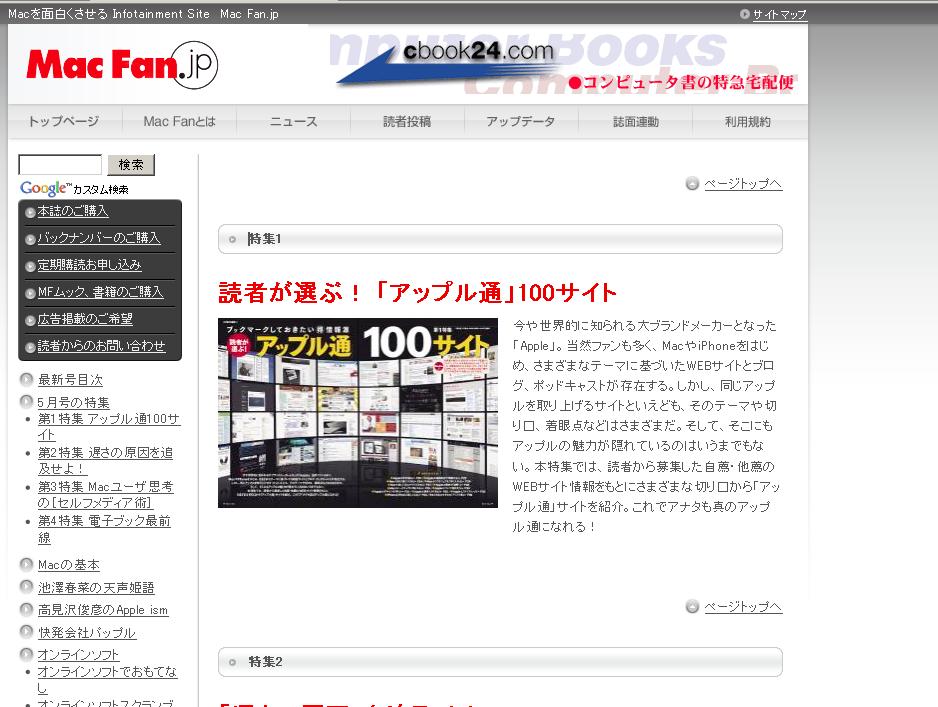938x707 pixels.
Task: Open the オンラインソフト sidebar link
Action: pos(78,655)
